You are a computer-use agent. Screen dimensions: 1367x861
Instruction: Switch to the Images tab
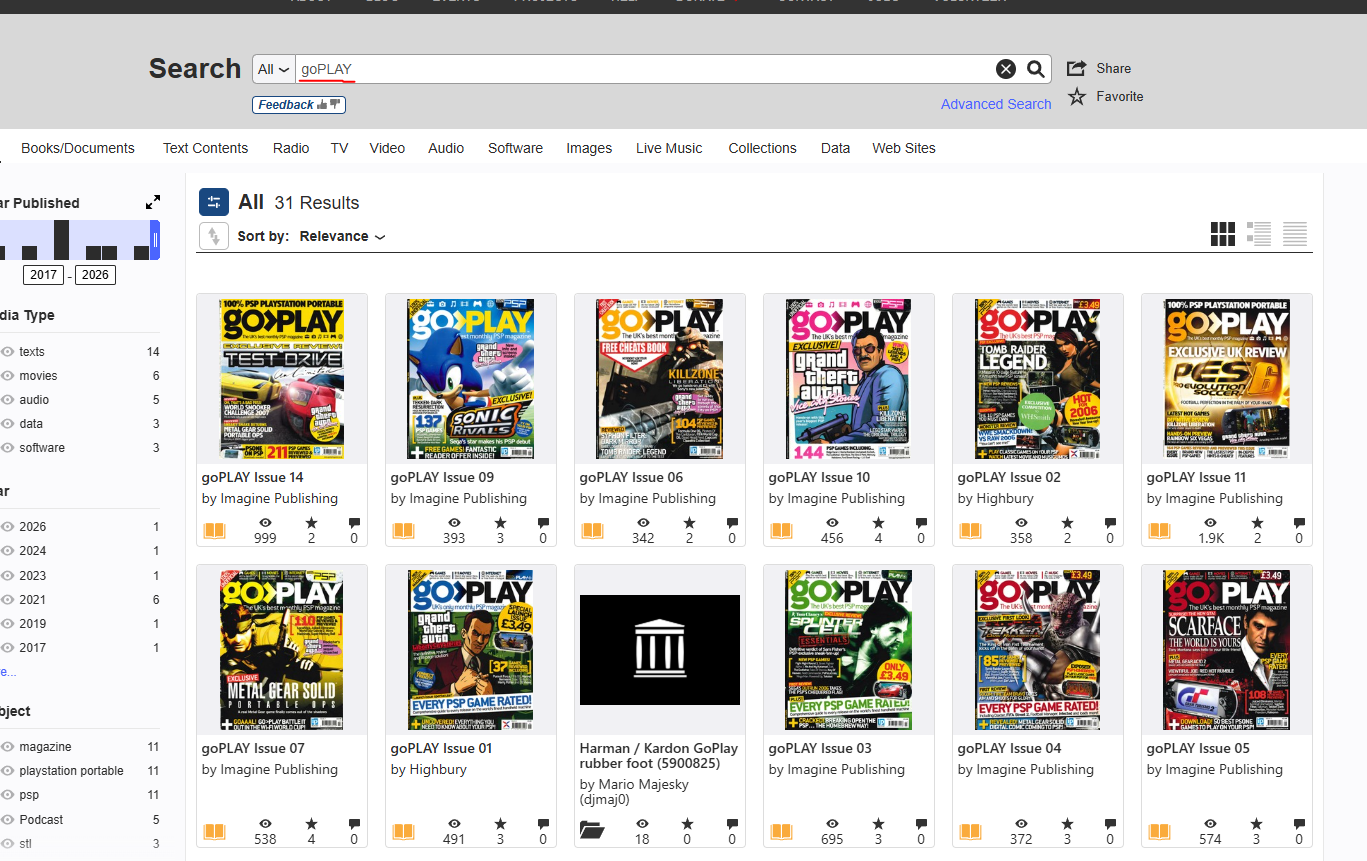coord(589,148)
